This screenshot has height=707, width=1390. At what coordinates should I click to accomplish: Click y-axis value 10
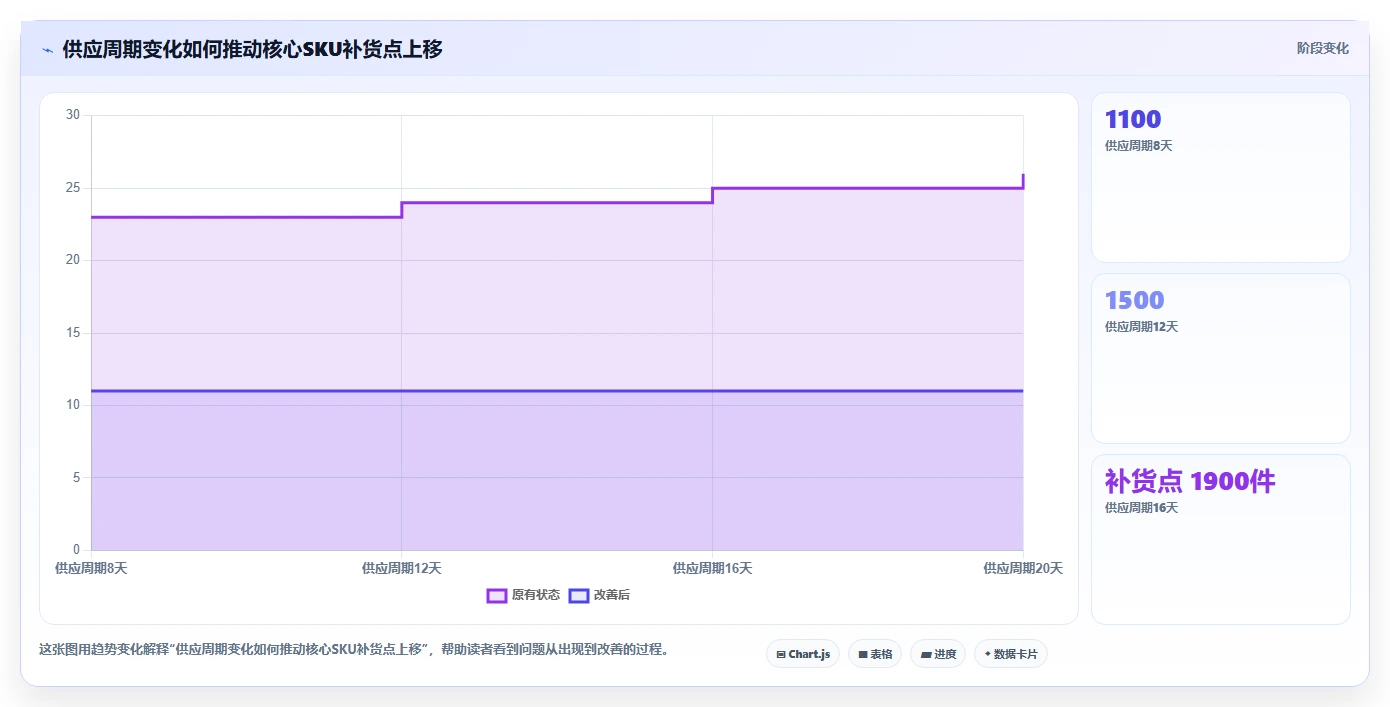(x=73, y=405)
